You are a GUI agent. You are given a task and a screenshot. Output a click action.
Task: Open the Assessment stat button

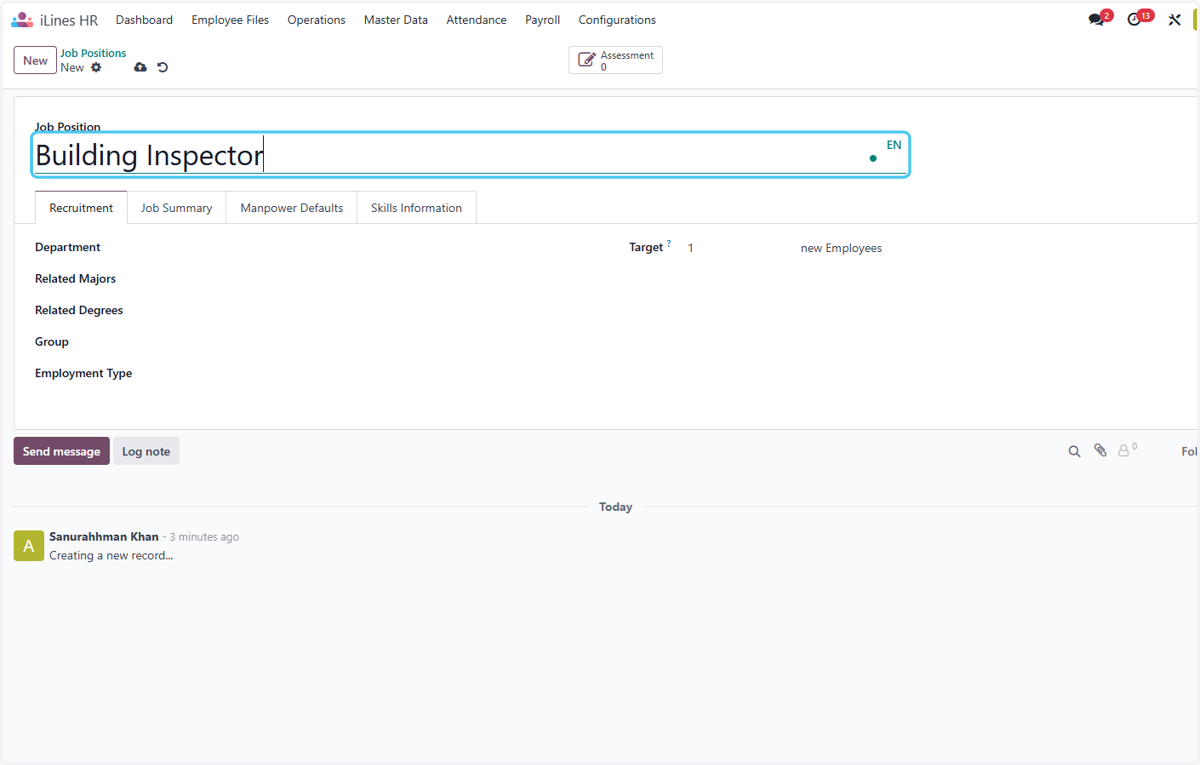pos(616,60)
